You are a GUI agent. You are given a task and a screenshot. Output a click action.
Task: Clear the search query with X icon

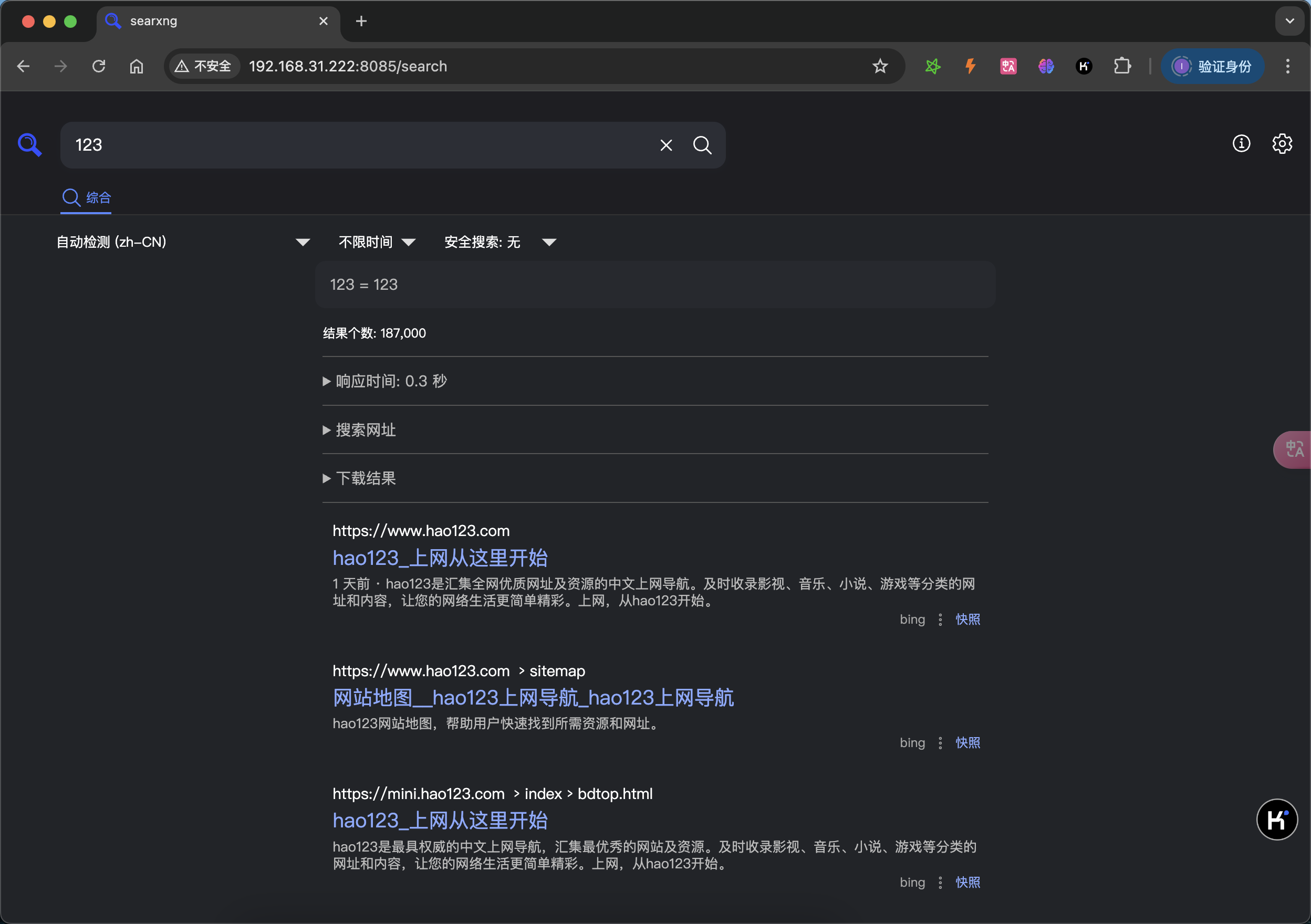point(666,145)
